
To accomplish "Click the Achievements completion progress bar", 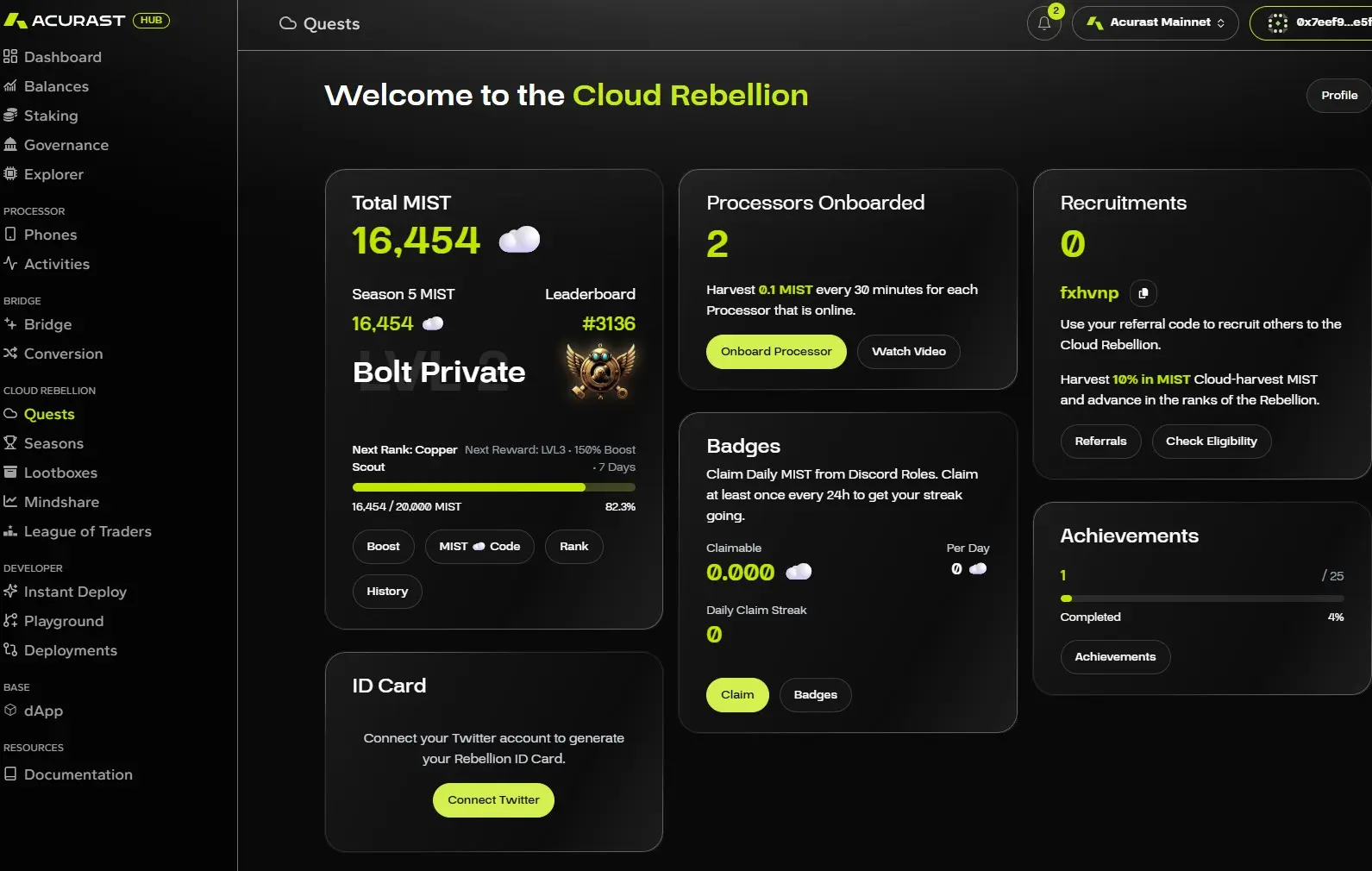I will pos(1202,598).
